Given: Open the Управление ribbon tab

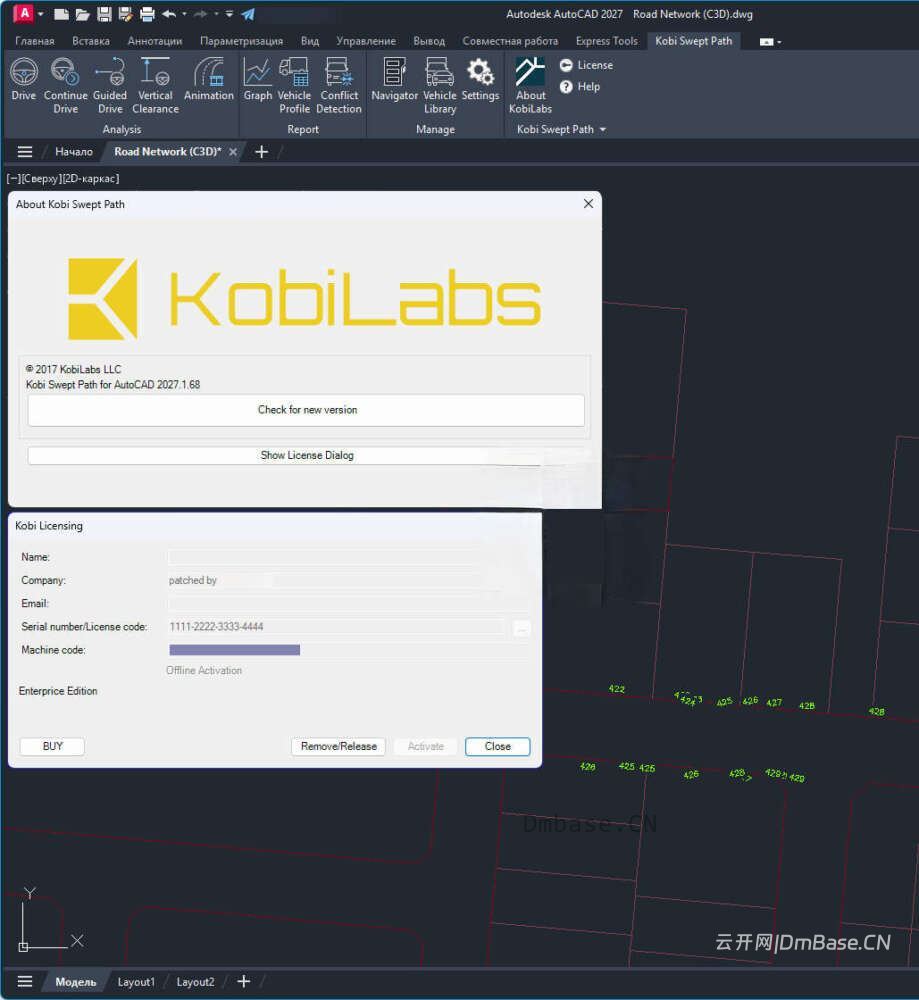Looking at the screenshot, I should click(366, 41).
